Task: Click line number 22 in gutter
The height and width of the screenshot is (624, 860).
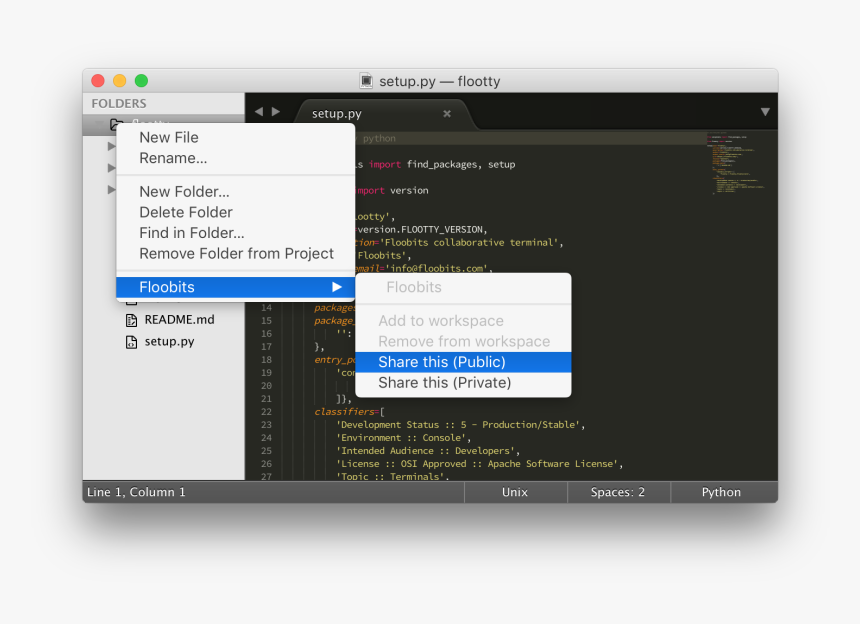Action: tap(267, 412)
